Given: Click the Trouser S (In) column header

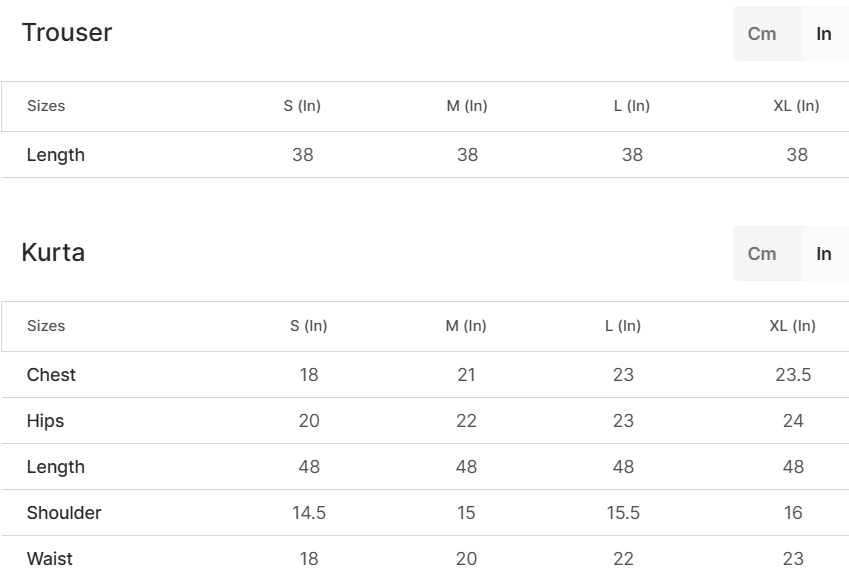Looking at the screenshot, I should (x=302, y=106).
